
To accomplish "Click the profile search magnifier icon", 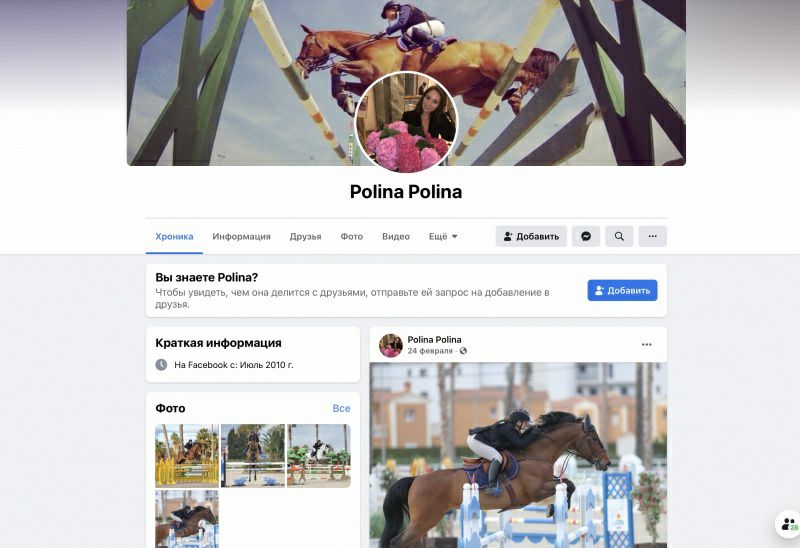I will click(619, 236).
